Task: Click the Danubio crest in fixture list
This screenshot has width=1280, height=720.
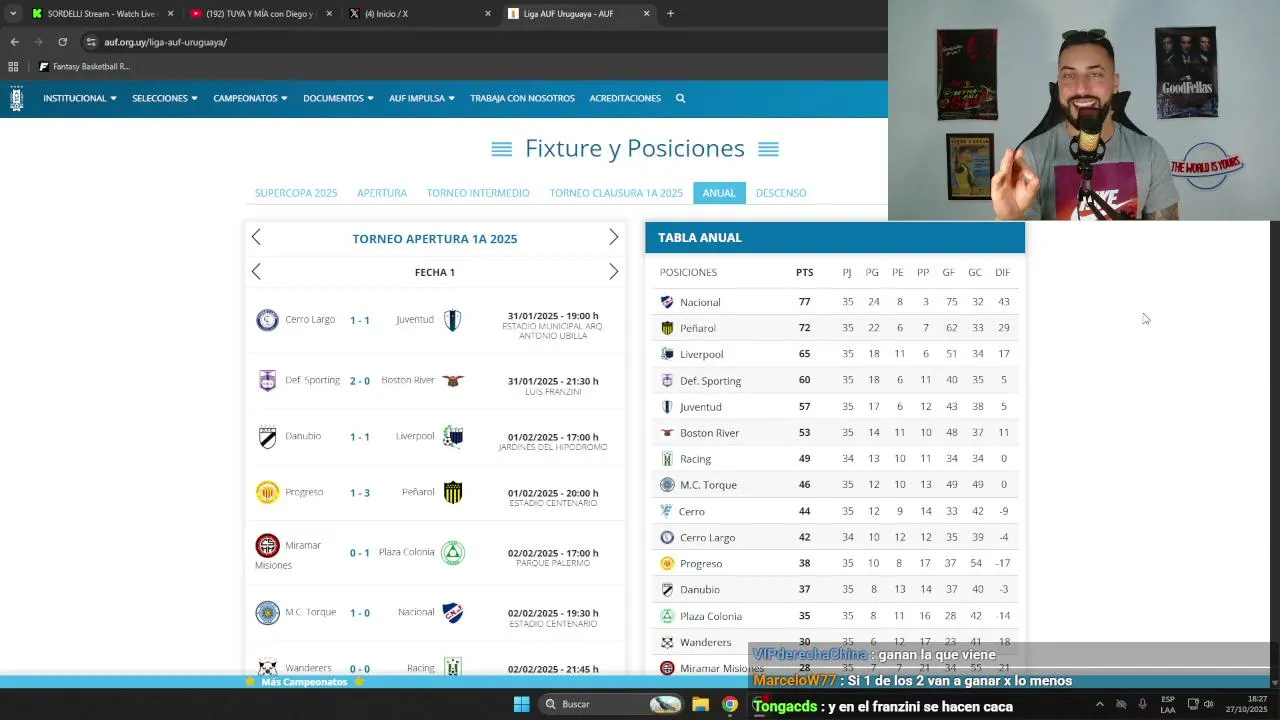Action: tap(267, 437)
